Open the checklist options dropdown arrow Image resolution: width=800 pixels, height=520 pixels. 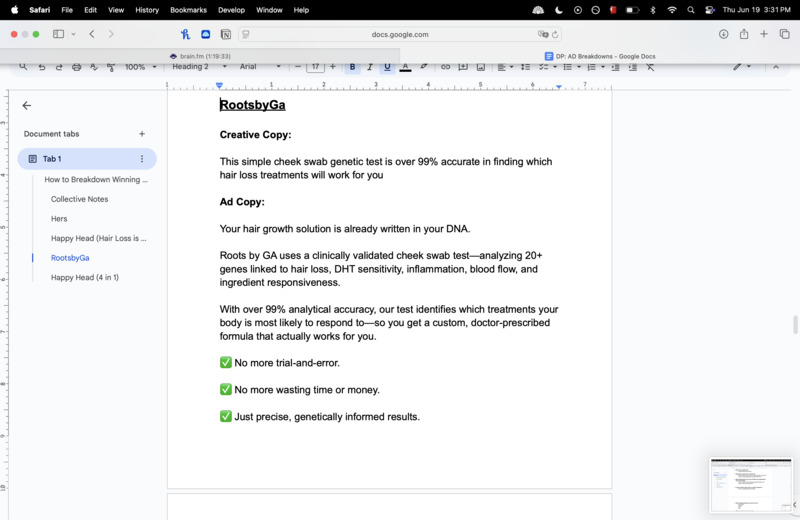pos(555,67)
